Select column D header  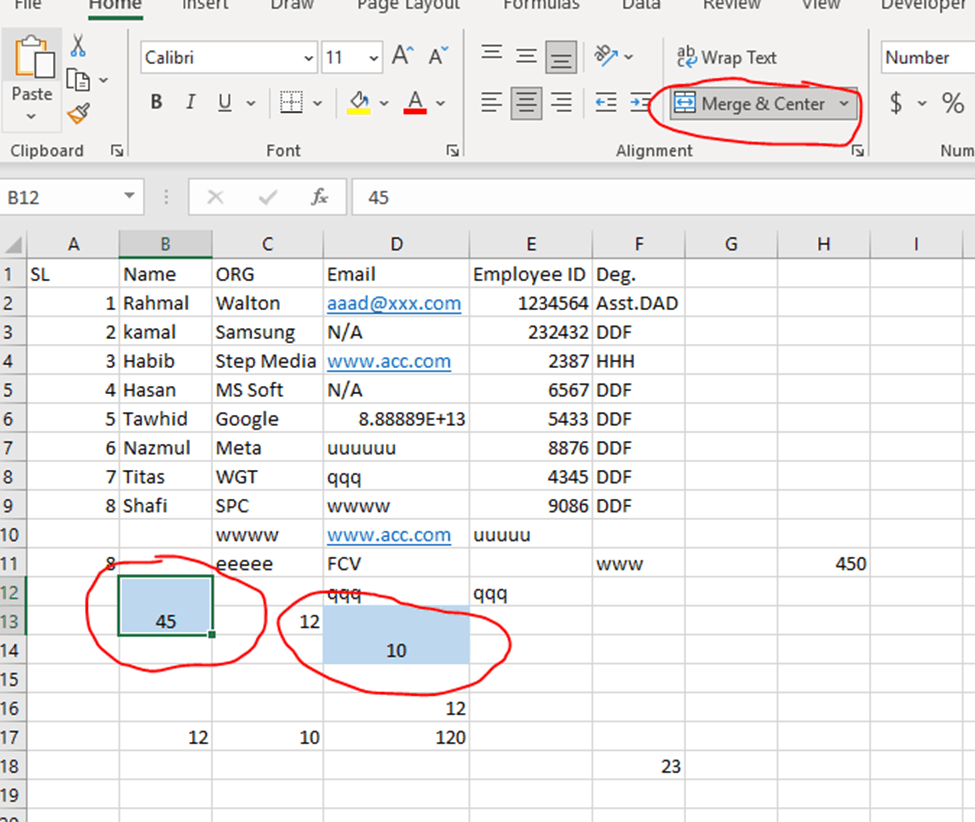[x=396, y=244]
